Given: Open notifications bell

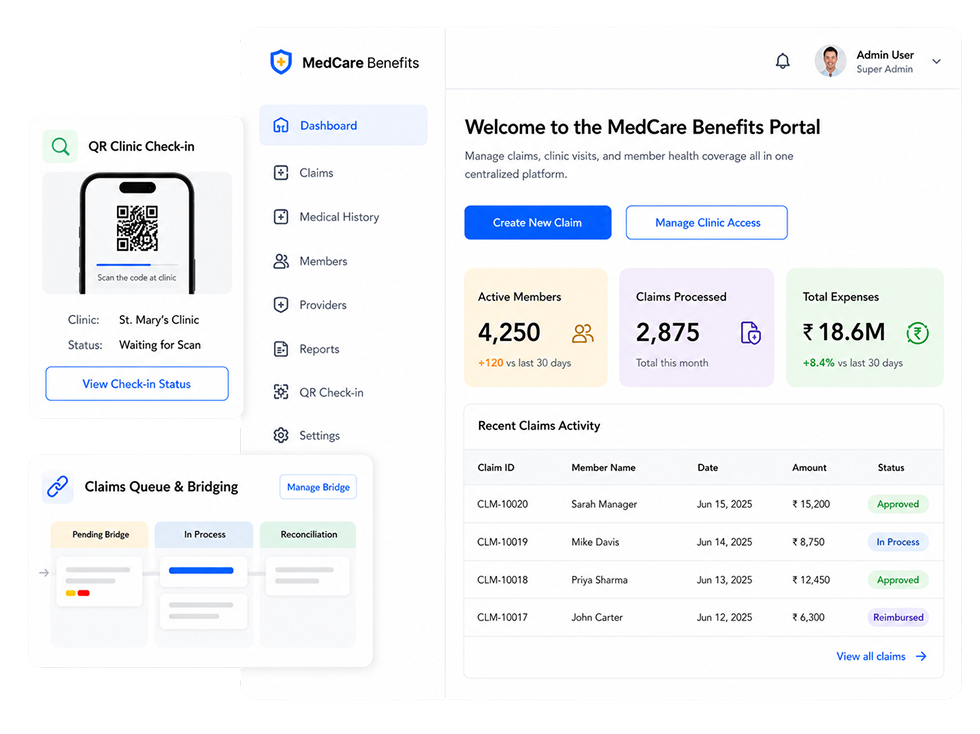Looking at the screenshot, I should 782,61.
